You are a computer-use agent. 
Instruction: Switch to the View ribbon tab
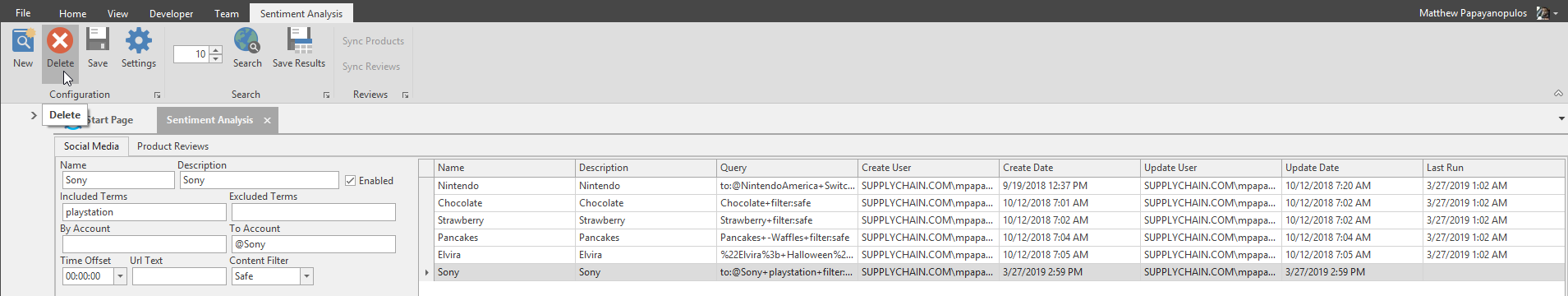point(117,13)
